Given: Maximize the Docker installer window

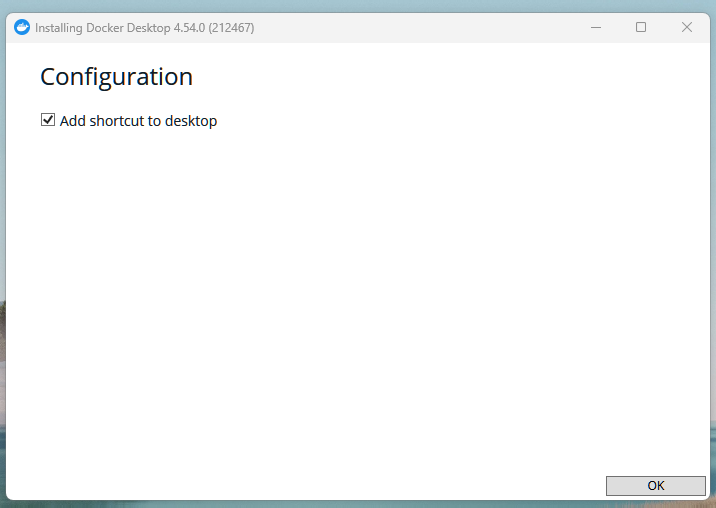Looking at the screenshot, I should click(641, 28).
